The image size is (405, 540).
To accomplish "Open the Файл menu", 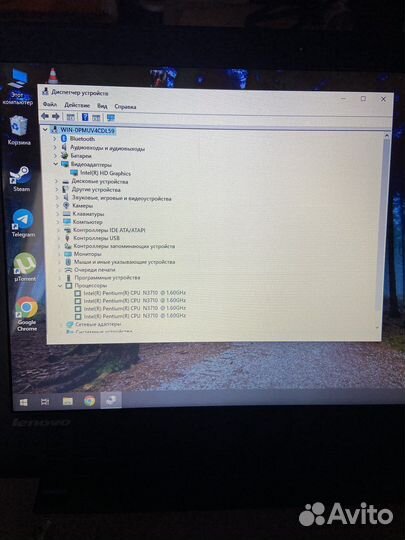I will coord(50,104).
